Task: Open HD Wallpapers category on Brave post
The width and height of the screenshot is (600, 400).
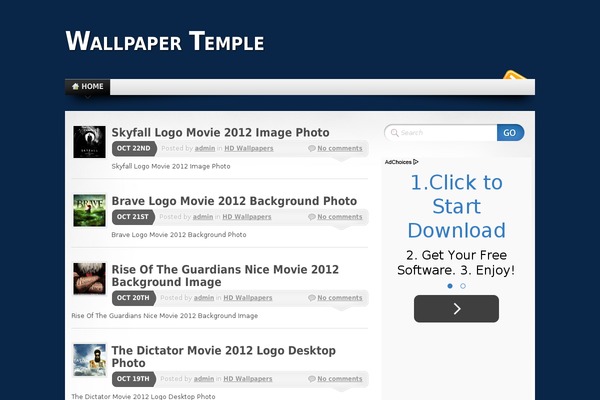Action: [x=247, y=217]
